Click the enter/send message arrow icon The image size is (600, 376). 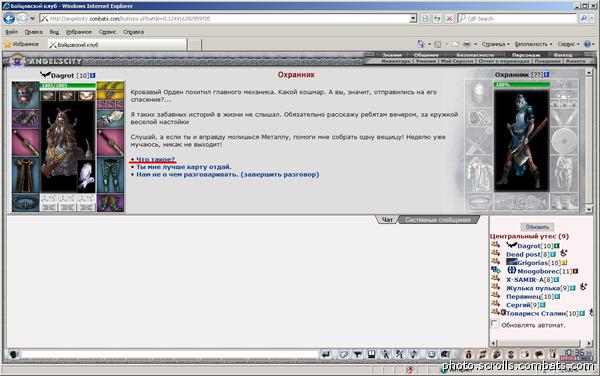(x=325, y=355)
